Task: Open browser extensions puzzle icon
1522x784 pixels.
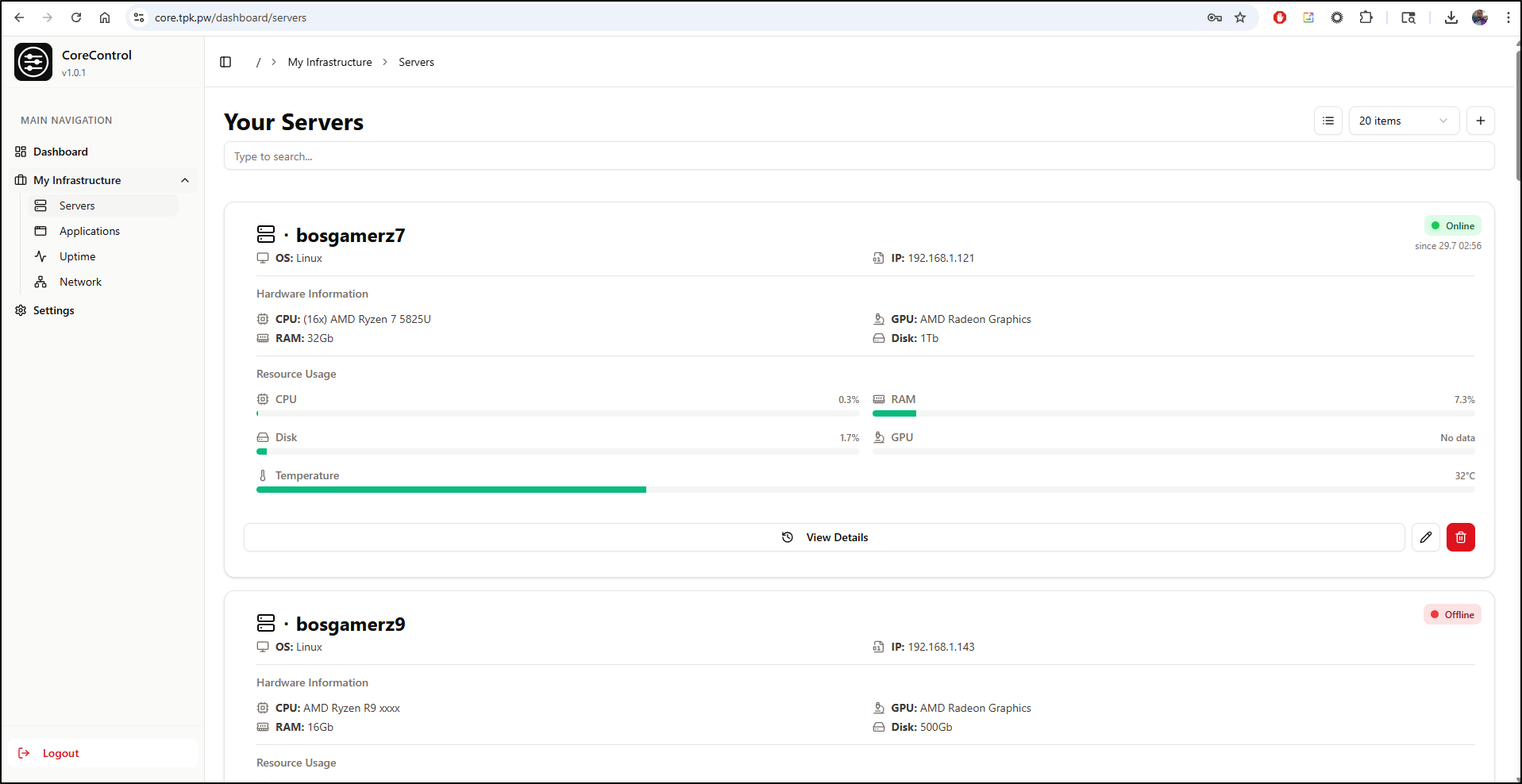Action: coord(1366,17)
